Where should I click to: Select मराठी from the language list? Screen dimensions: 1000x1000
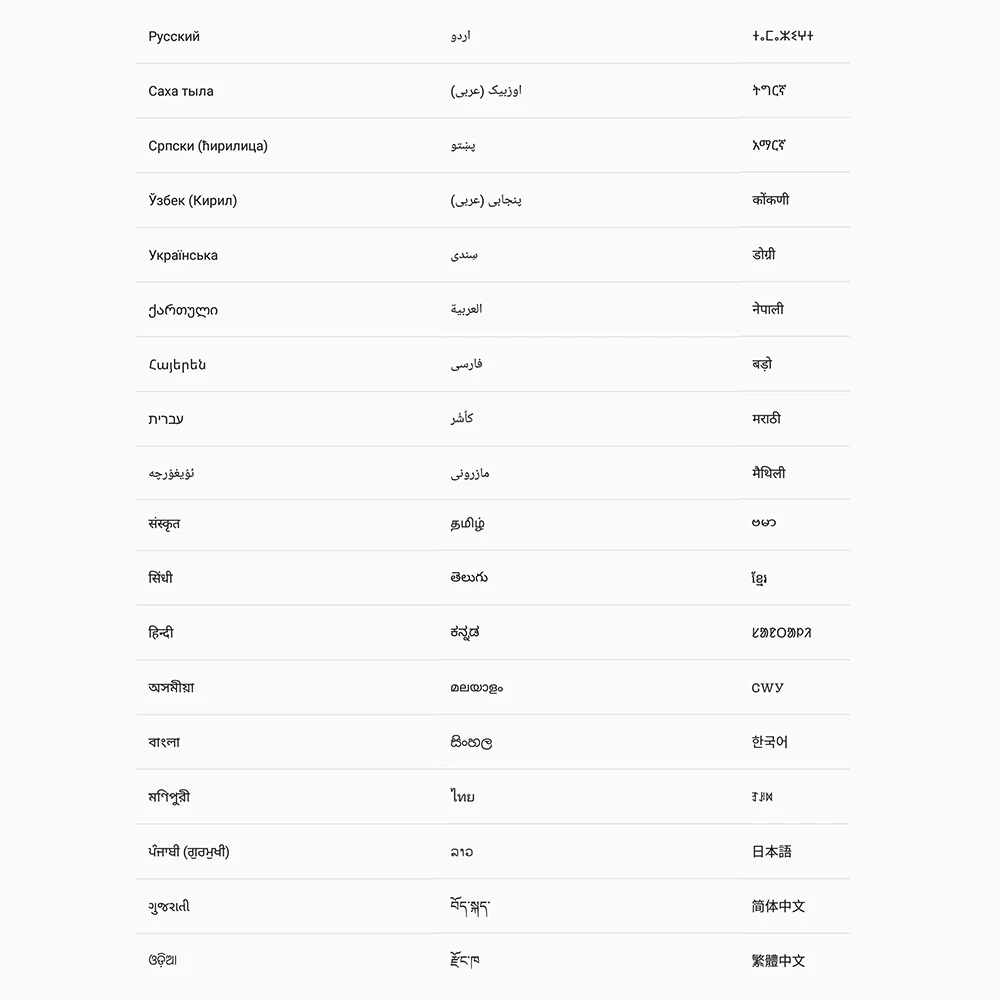pyautogui.click(x=766, y=419)
